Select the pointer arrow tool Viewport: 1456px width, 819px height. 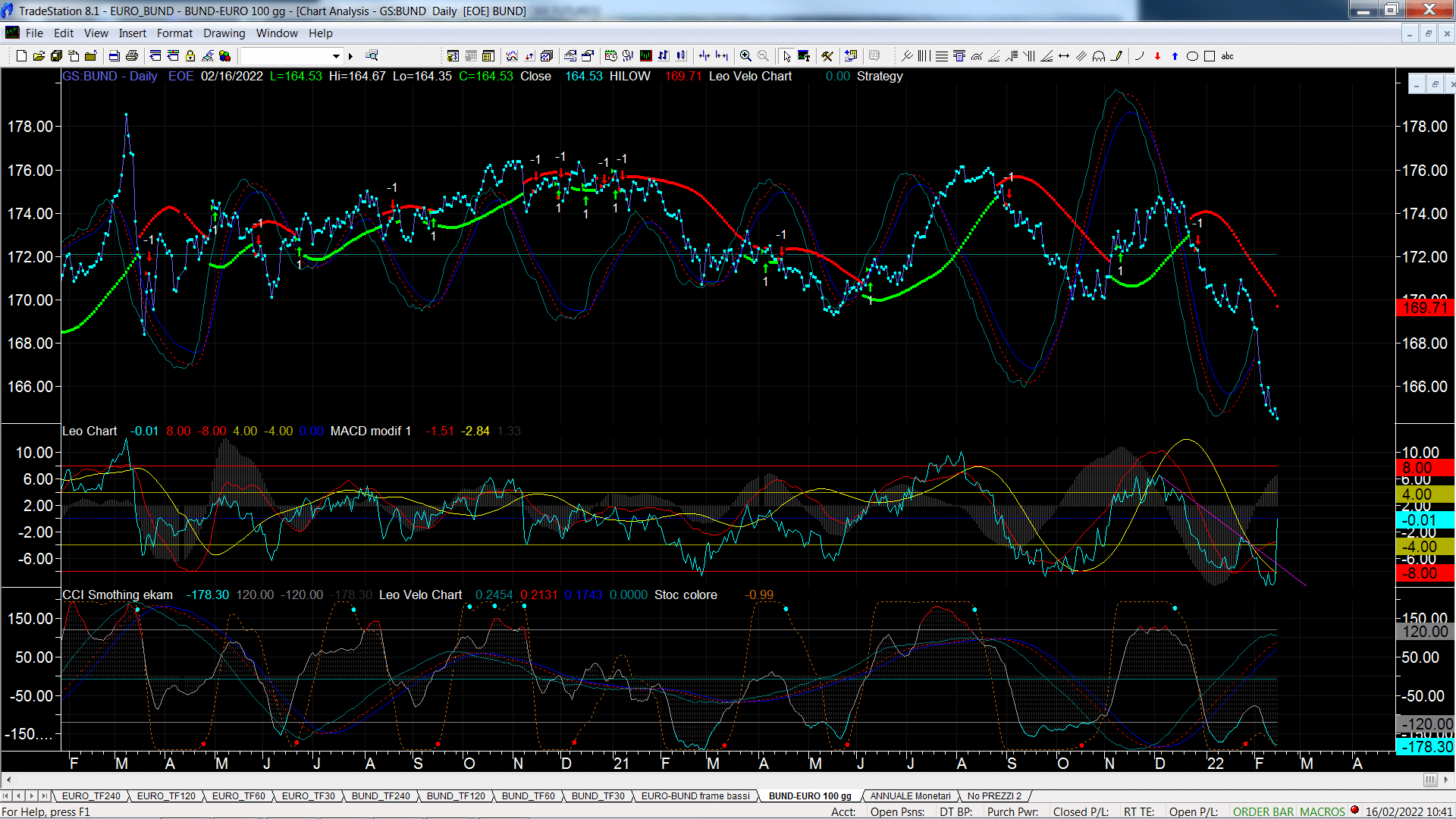(x=786, y=55)
